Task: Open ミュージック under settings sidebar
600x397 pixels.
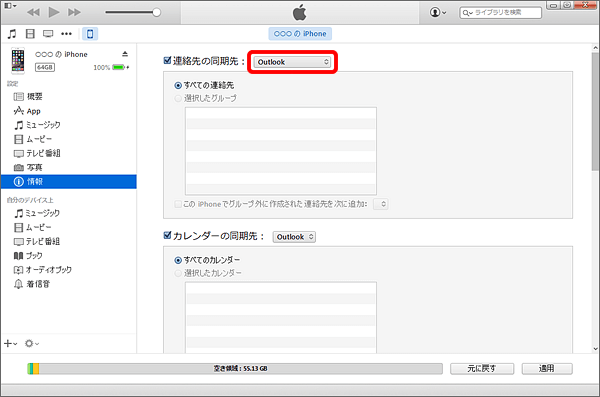Action: pyautogui.click(x=37, y=125)
